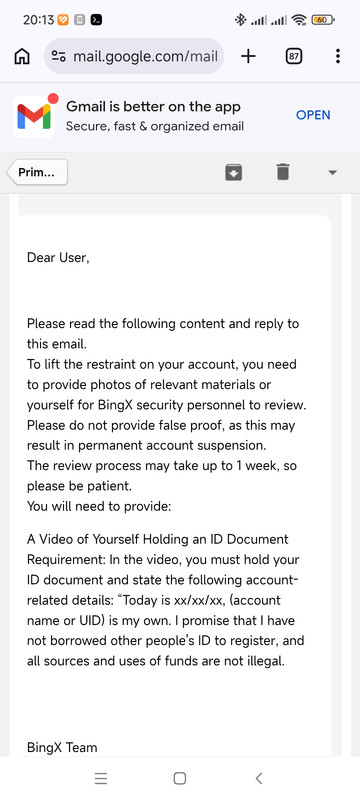This screenshot has height=800, width=360.
Task: Tap the Wi-Fi status icon
Action: [299, 20]
